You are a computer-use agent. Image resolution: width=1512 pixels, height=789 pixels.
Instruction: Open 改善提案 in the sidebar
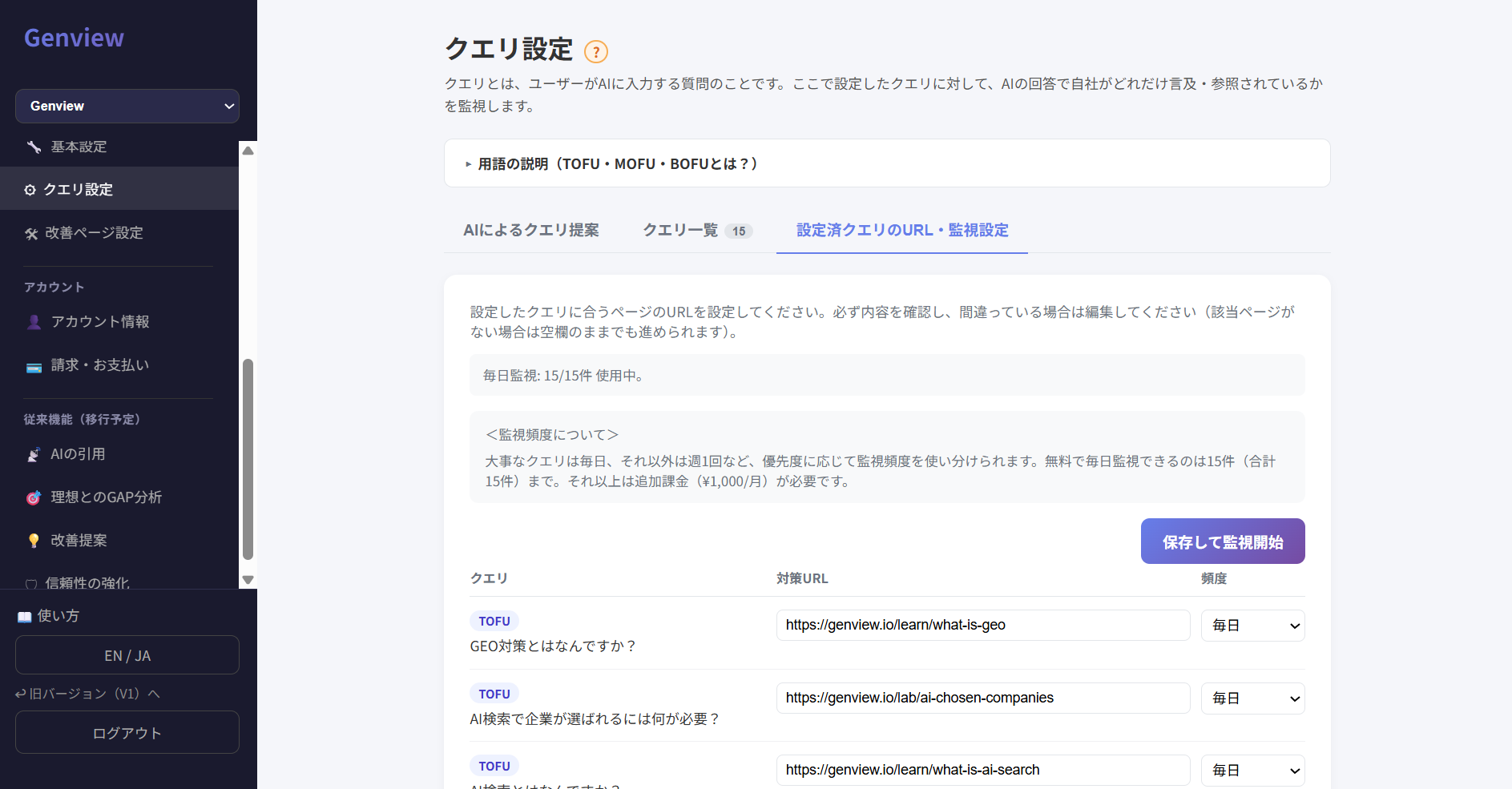pyautogui.click(x=119, y=541)
